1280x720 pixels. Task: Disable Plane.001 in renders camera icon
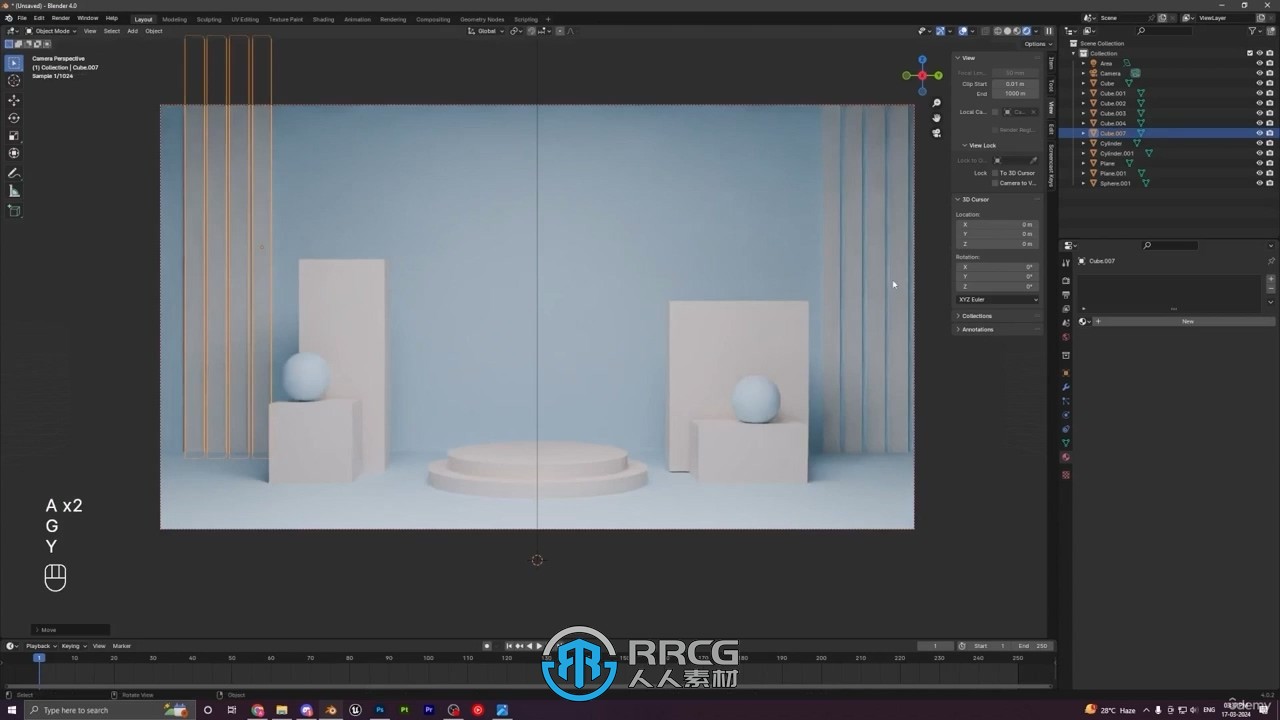(1270, 173)
